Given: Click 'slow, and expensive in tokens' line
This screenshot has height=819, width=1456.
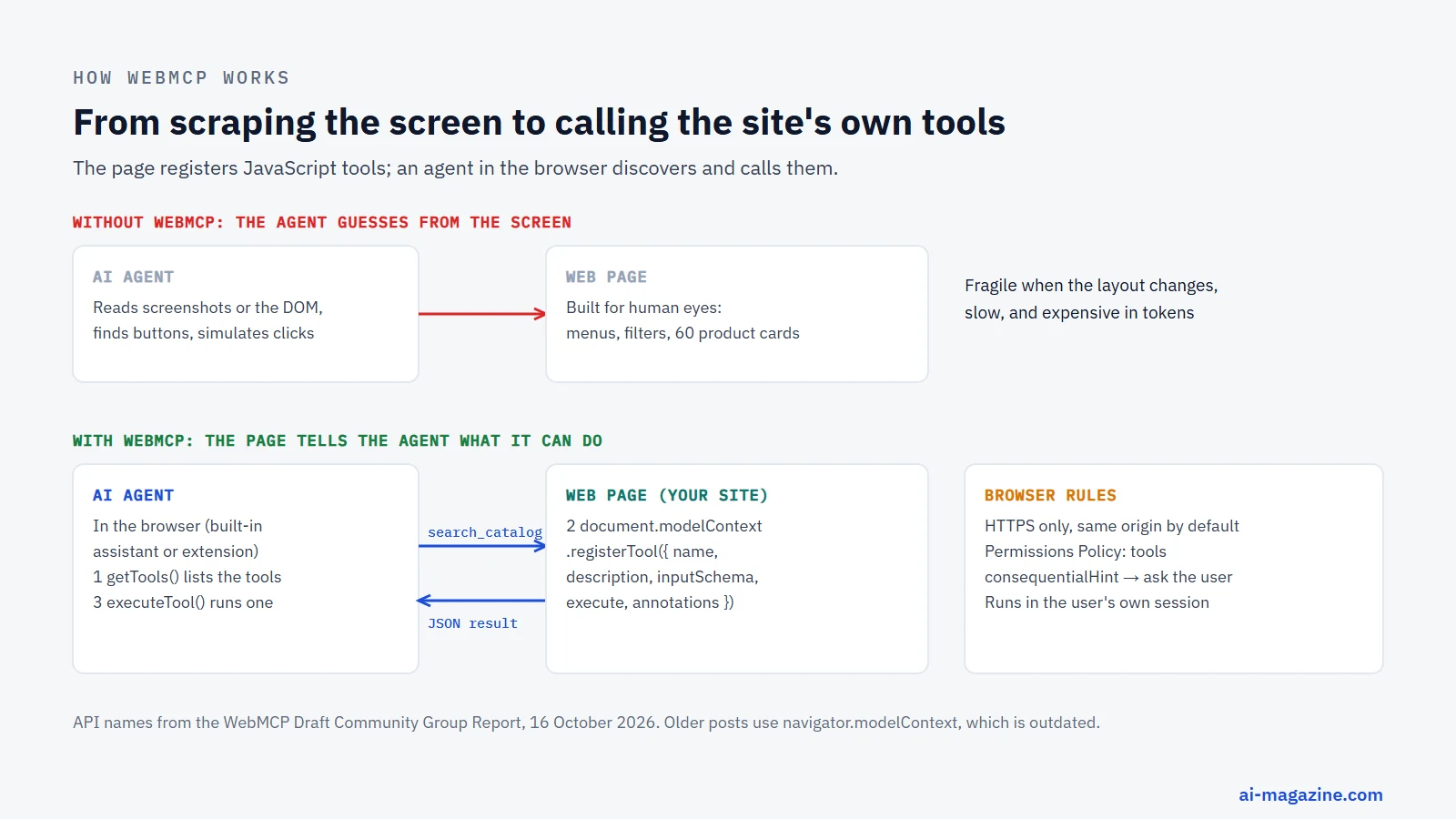Looking at the screenshot, I should click(1079, 313).
